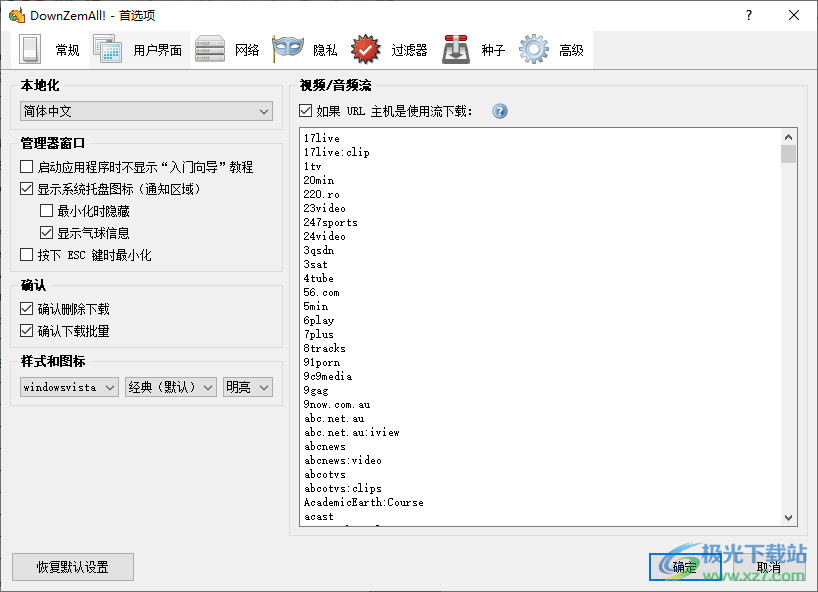Click the 恢复默认设置 restore defaults button
Screen dimensions: 818x592
(x=72, y=567)
